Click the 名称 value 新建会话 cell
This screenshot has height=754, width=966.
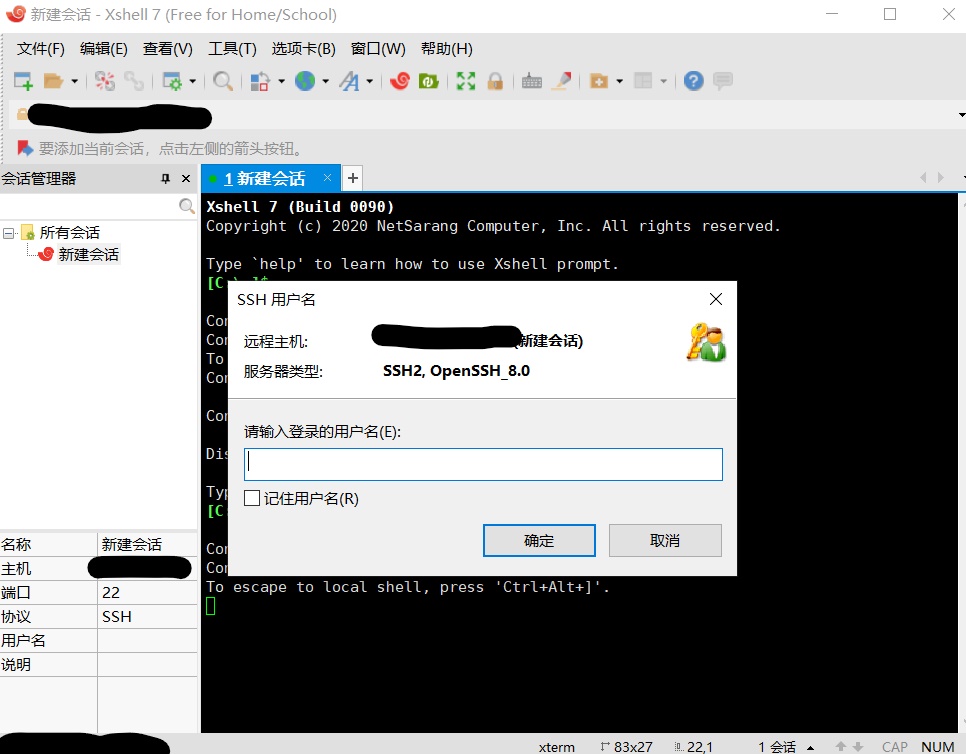147,545
